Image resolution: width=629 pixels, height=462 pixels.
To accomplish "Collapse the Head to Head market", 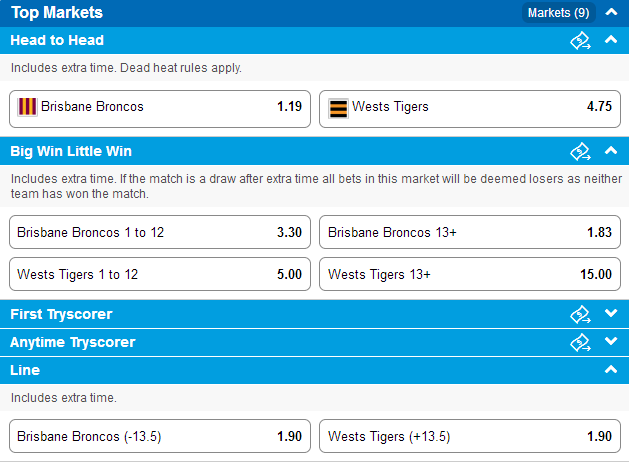I will pos(611,39).
